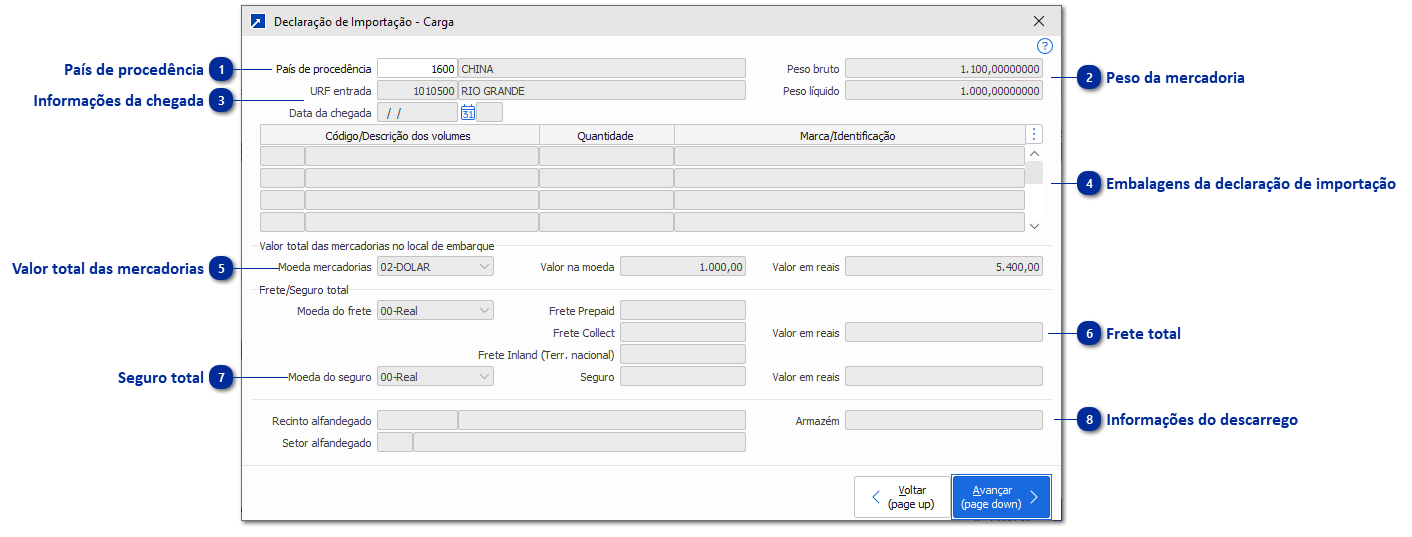Click the numbered callout marker 6

pyautogui.click(x=1089, y=333)
